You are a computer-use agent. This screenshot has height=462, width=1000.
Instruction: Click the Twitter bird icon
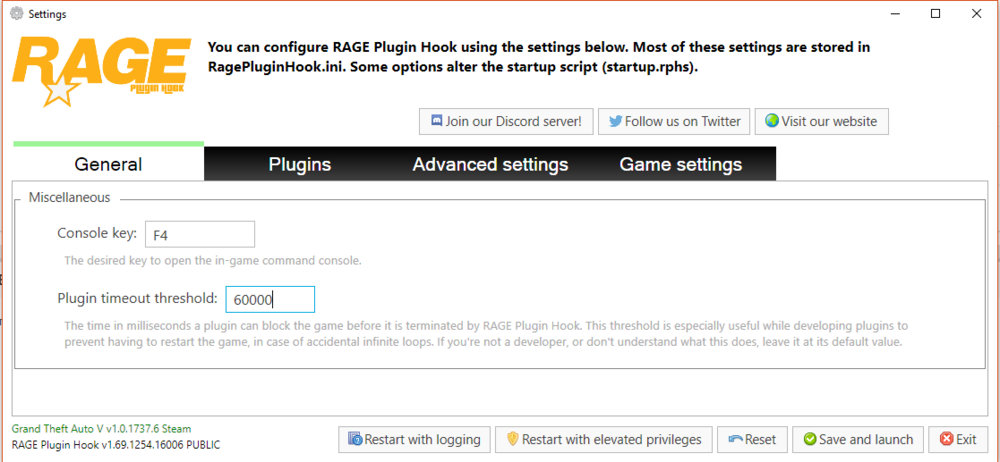pos(615,121)
